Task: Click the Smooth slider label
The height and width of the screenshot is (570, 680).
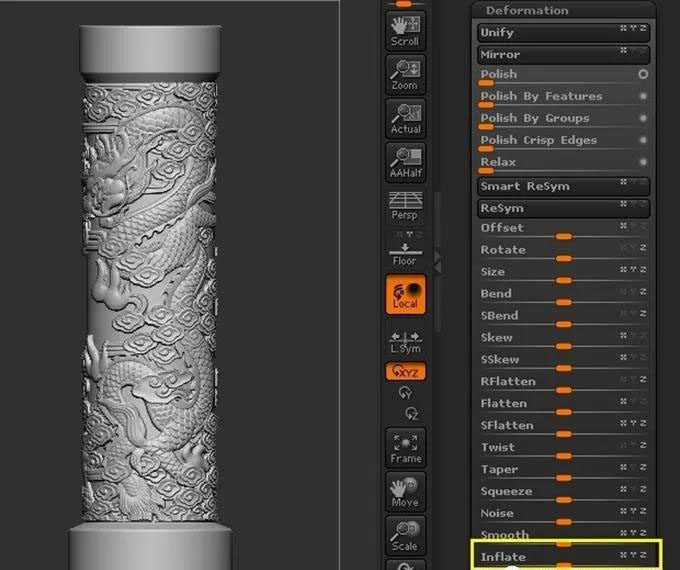Action: pos(505,534)
